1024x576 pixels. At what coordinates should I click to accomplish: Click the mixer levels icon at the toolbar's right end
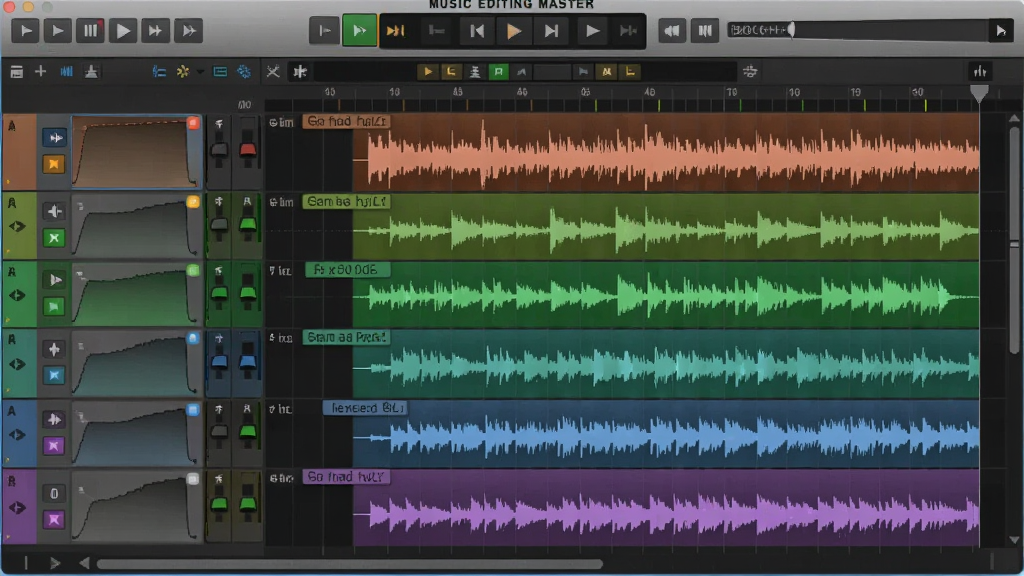[980, 72]
